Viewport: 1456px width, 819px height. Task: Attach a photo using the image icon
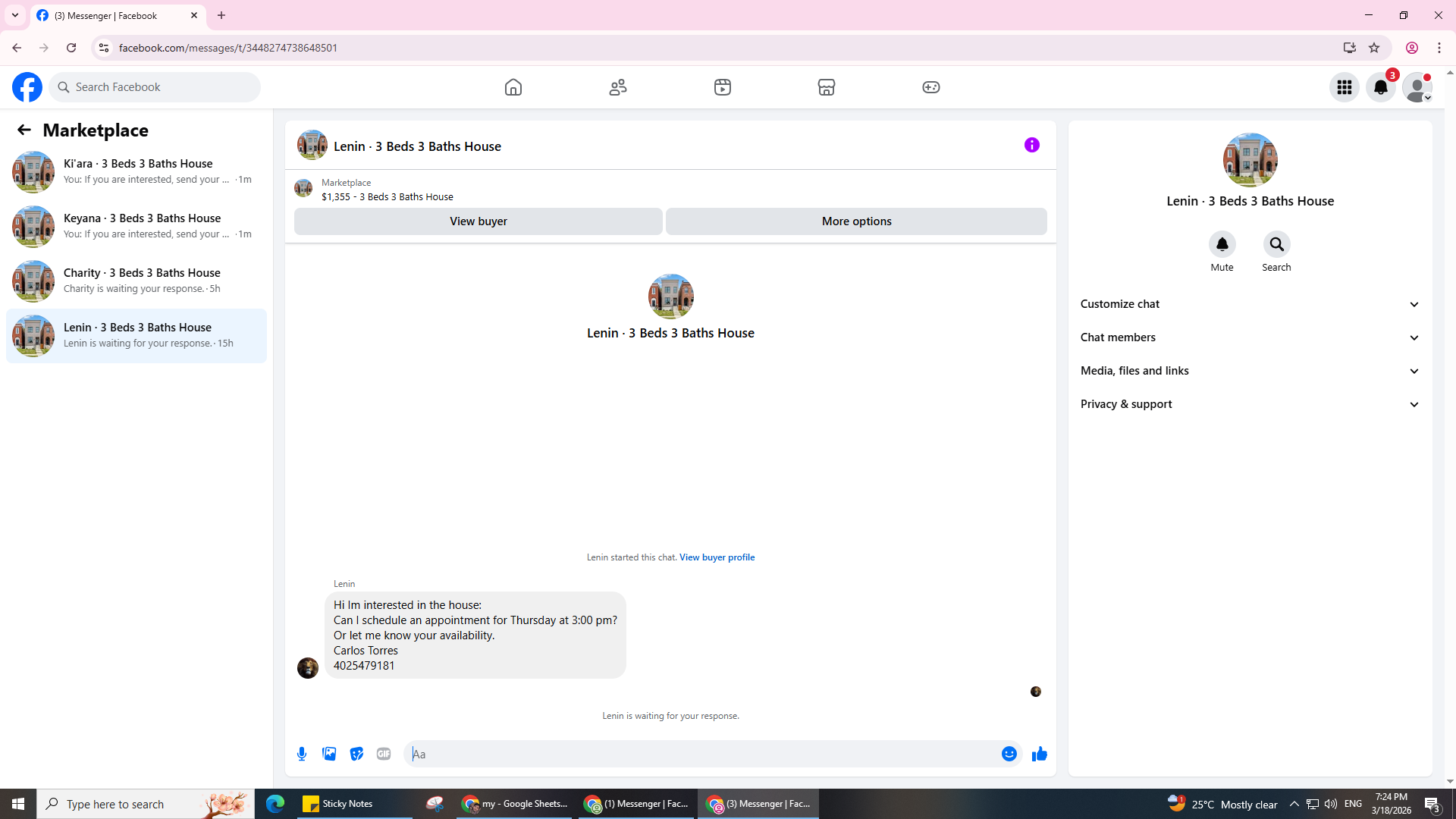click(329, 754)
